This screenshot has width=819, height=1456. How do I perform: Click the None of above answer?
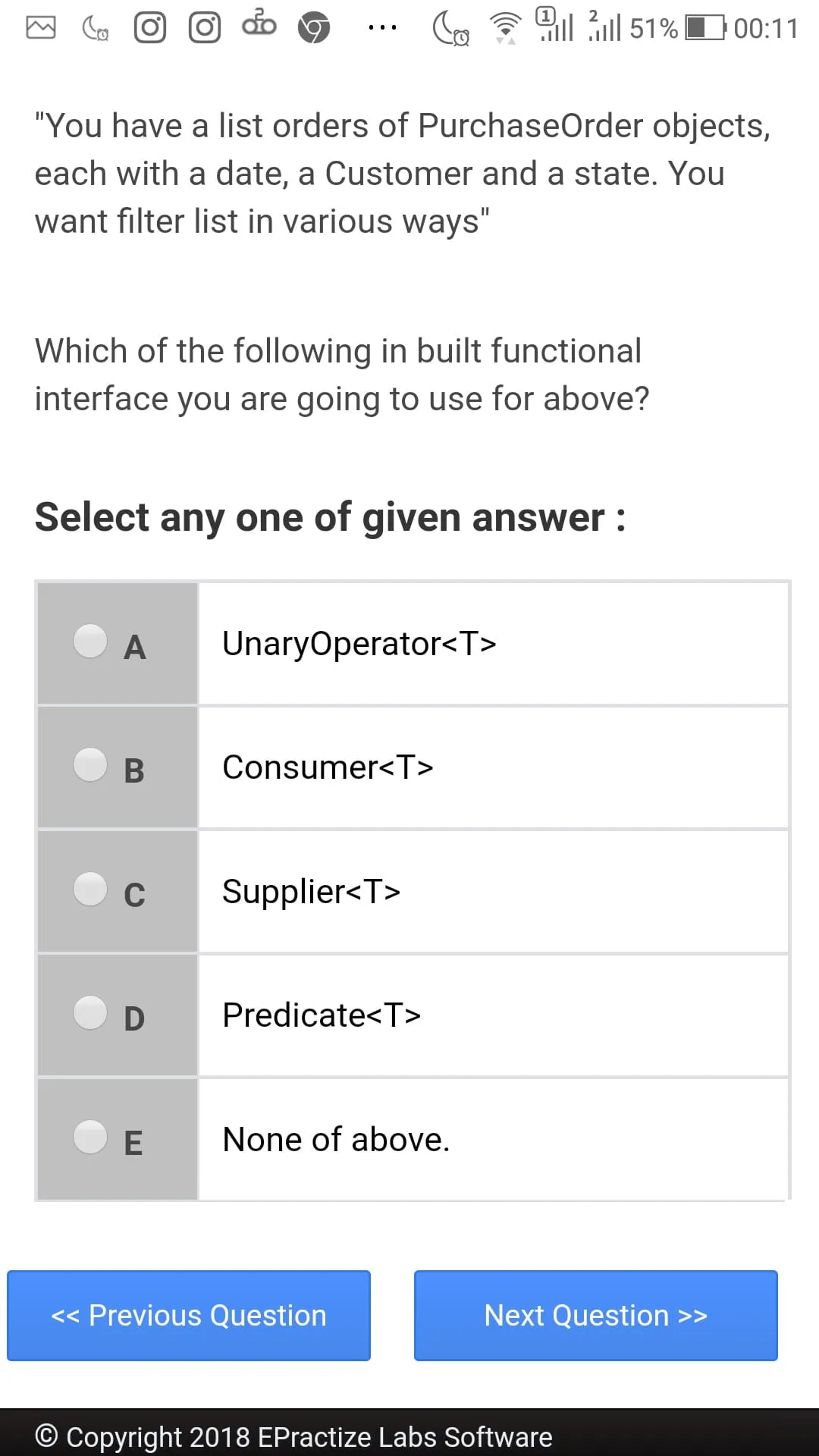[x=336, y=1140]
